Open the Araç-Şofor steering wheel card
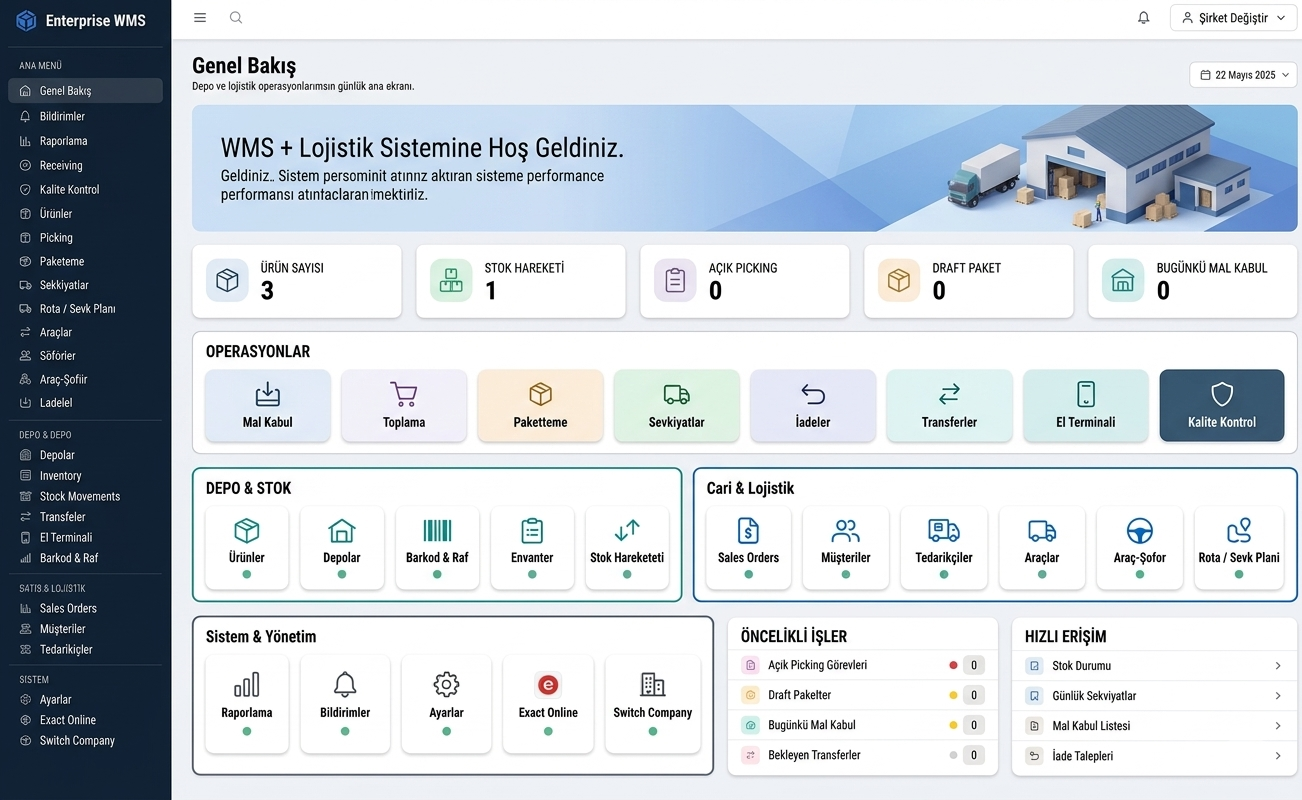Screen dimensions: 1302x800 1140,547
